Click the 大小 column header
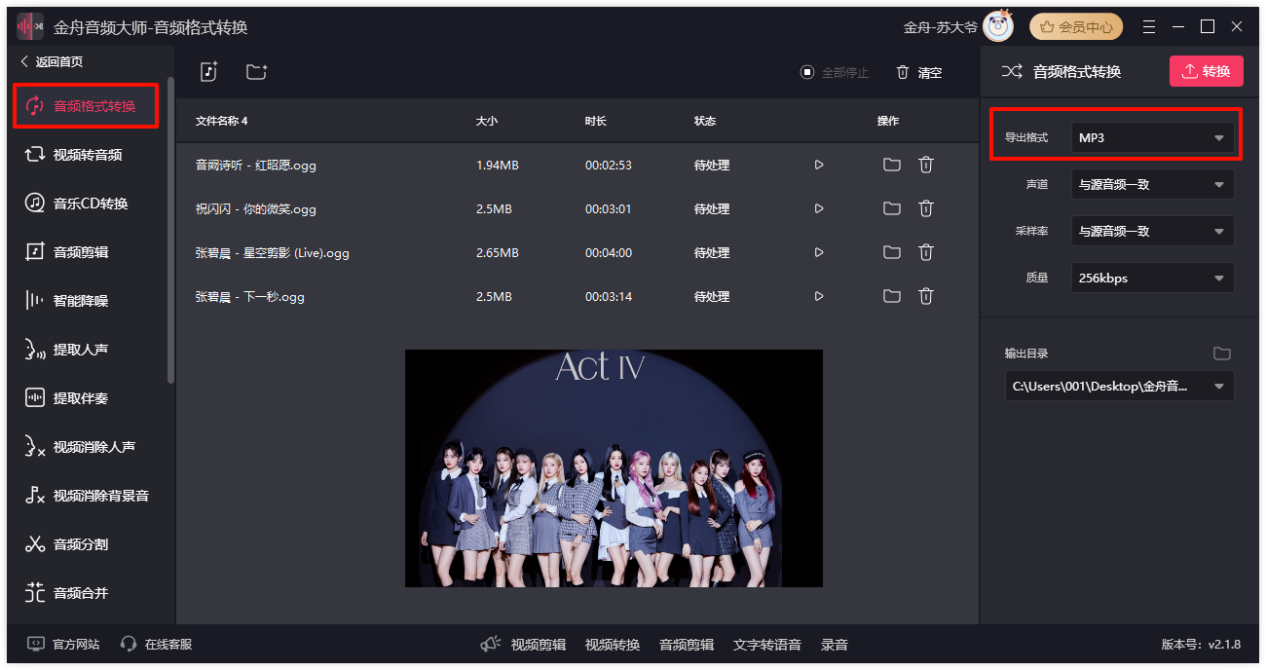The image size is (1266, 670). pyautogui.click(x=486, y=121)
